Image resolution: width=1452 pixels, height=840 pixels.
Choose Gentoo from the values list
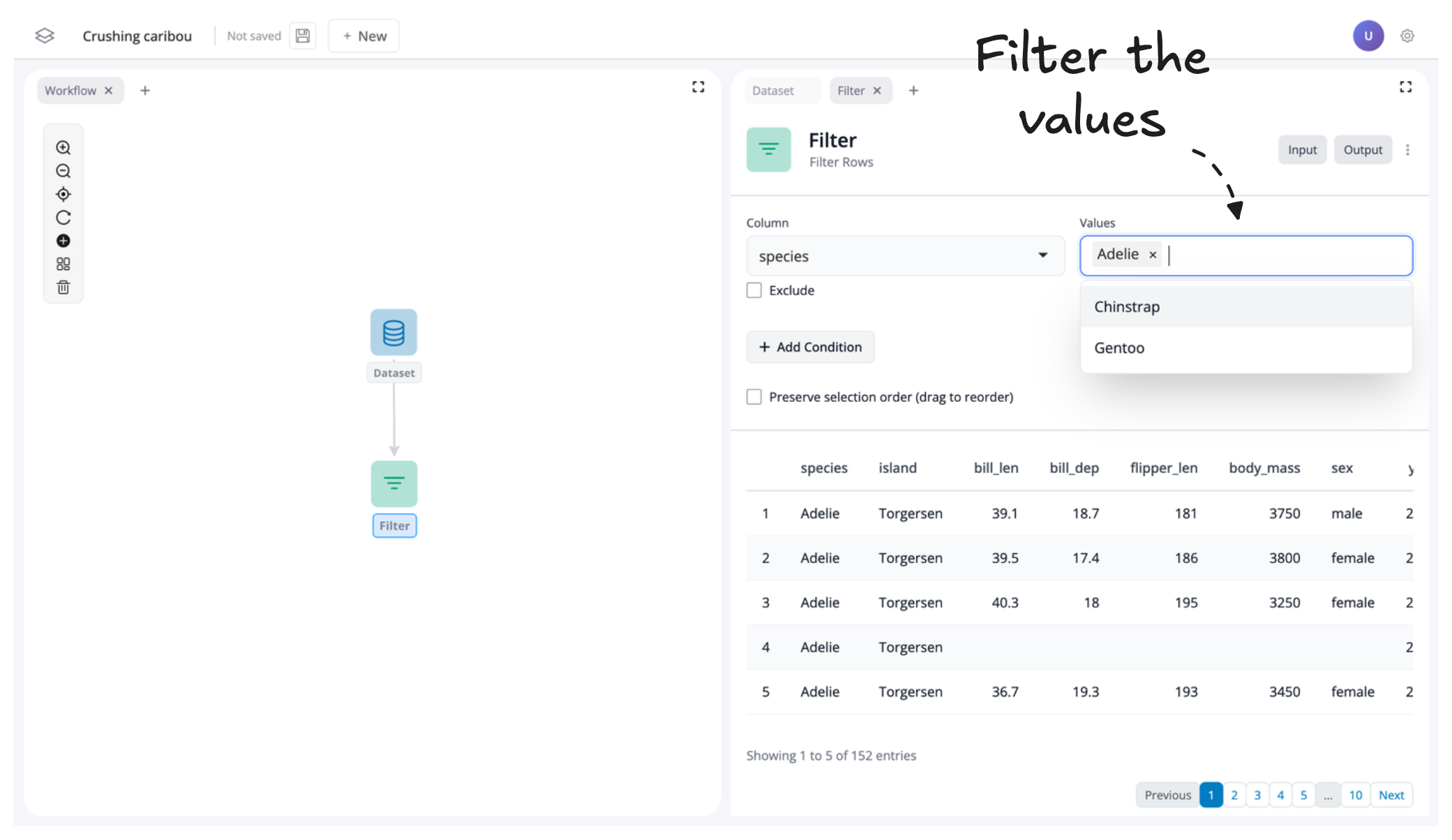tap(1119, 348)
